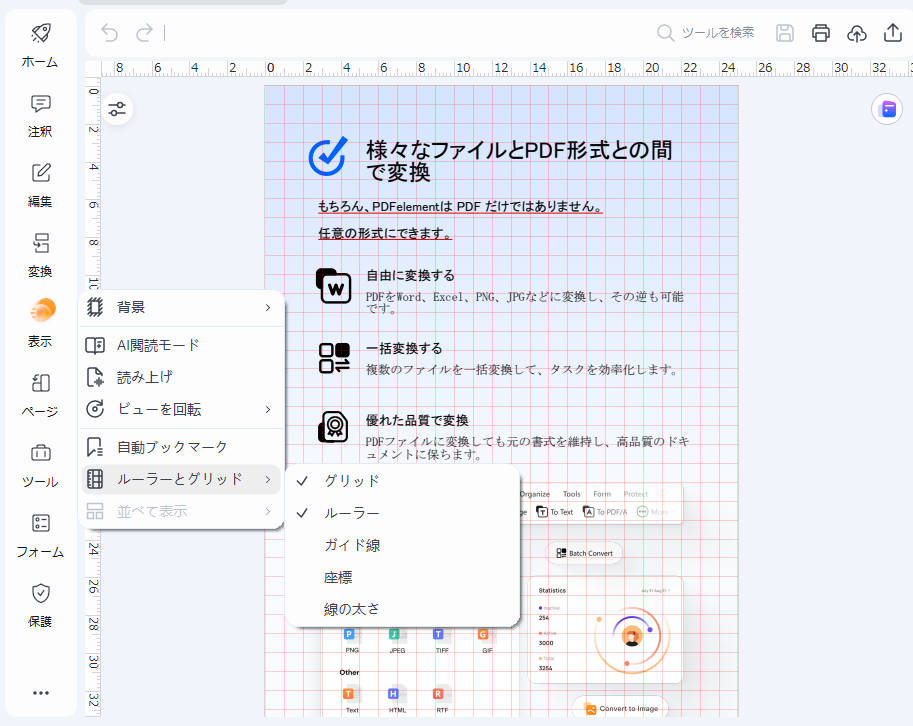Open the 変換 (Convert) panel
The width and height of the screenshot is (913, 726).
(x=39, y=253)
